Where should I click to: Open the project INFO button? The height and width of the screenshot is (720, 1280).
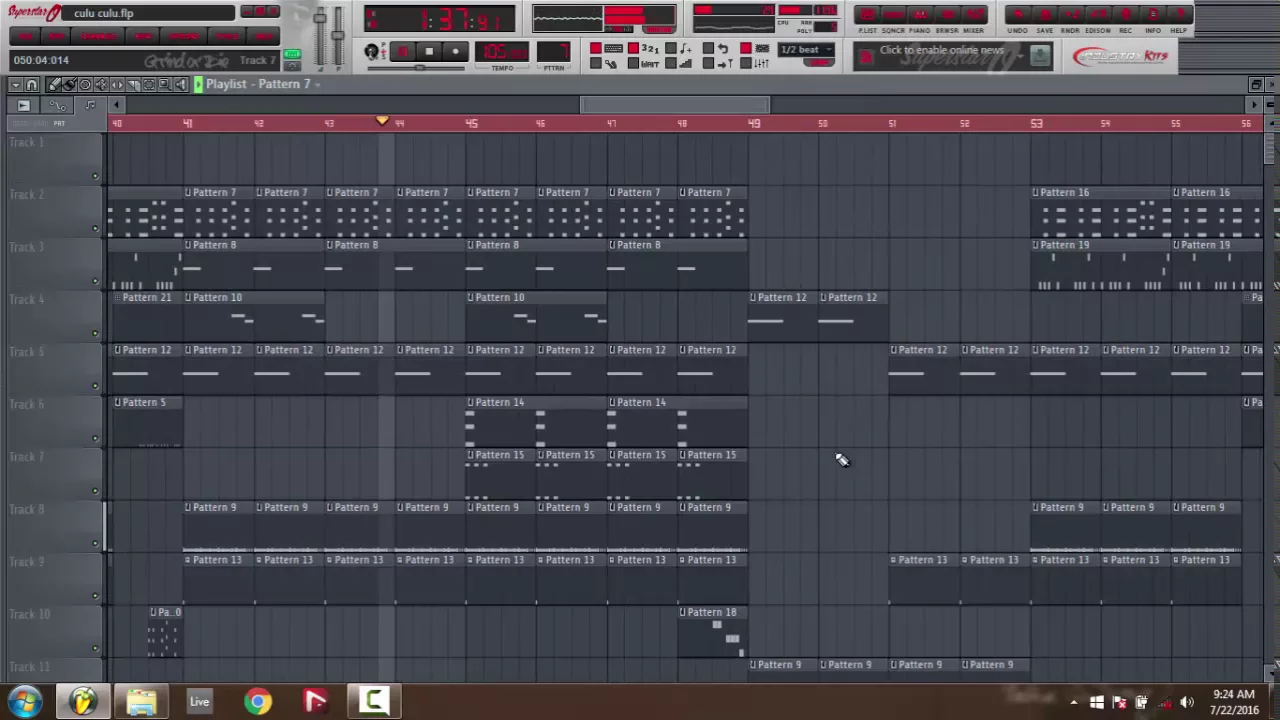pyautogui.click(x=1153, y=14)
